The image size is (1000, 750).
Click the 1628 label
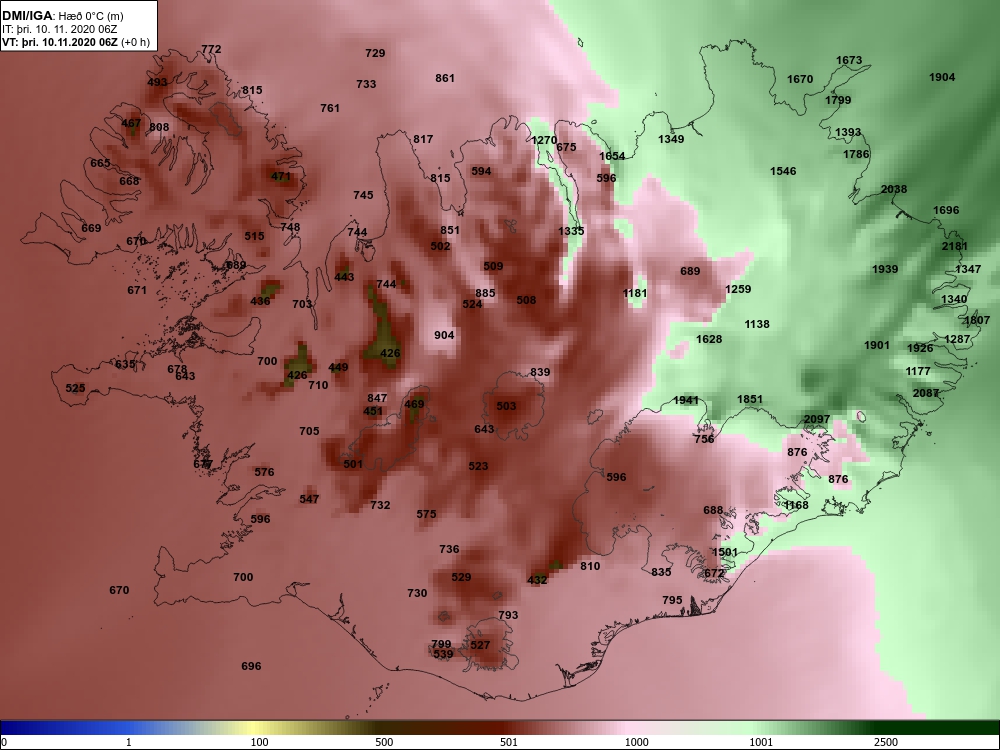pos(709,339)
